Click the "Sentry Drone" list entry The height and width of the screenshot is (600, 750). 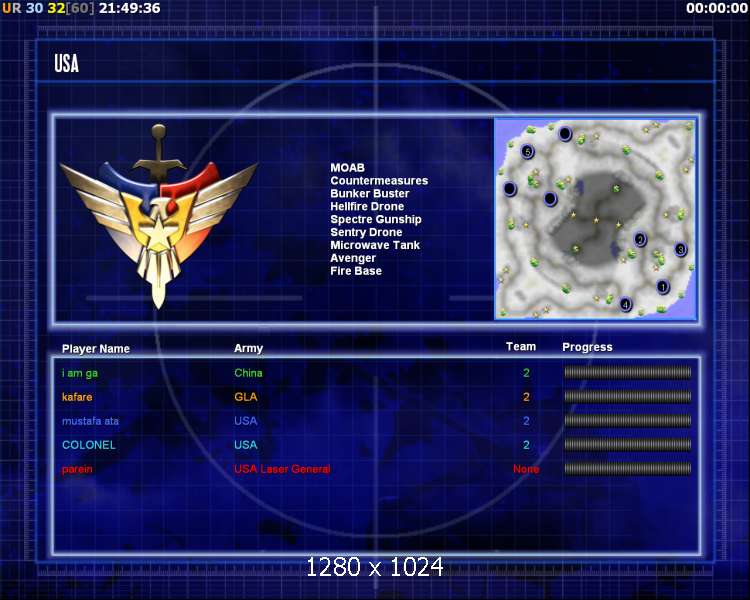[x=366, y=233]
